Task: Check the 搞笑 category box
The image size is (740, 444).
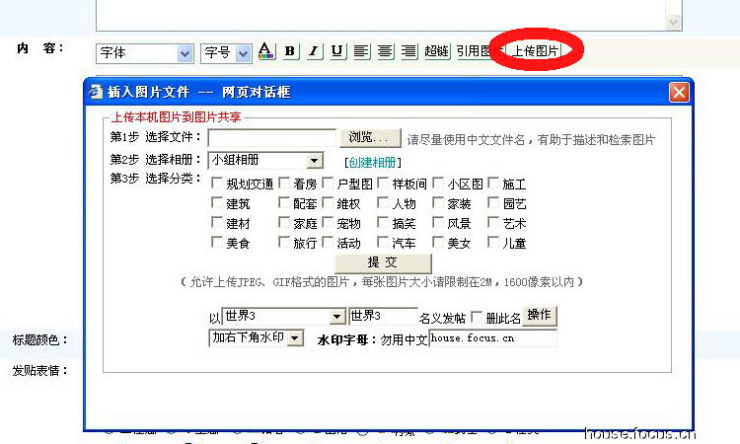Action: pos(383,222)
